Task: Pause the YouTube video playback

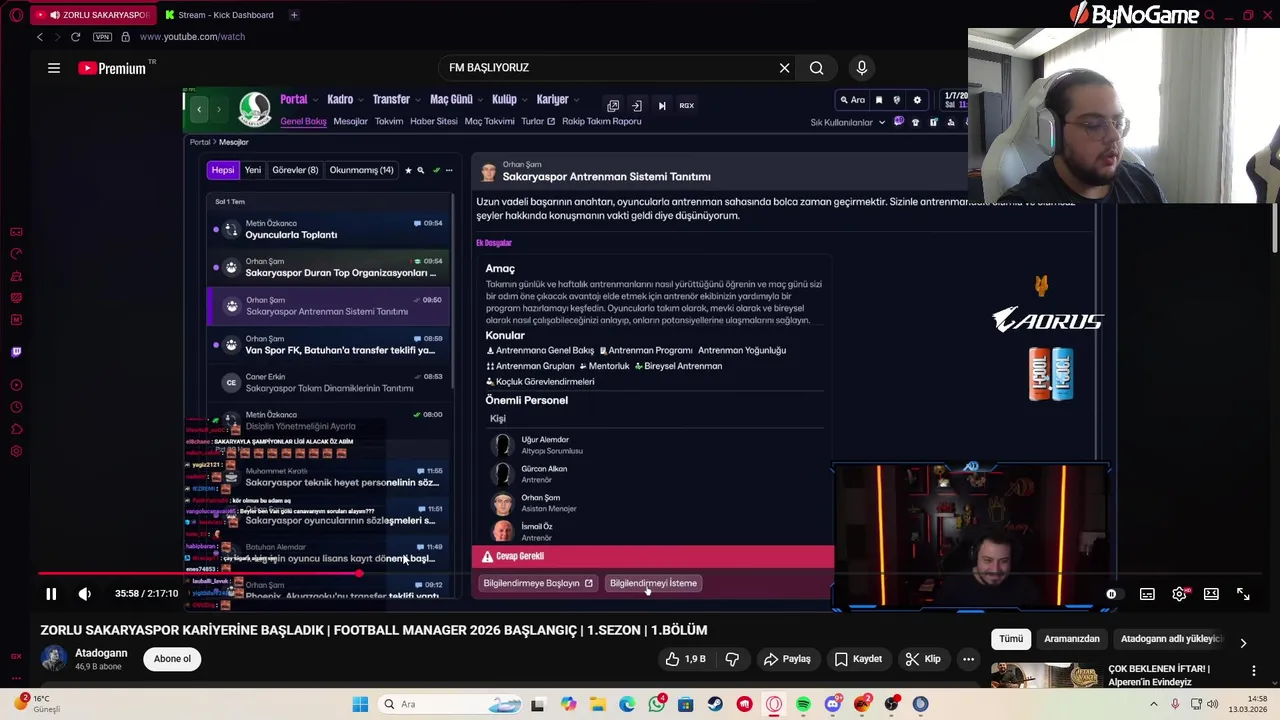Action: coord(51,594)
